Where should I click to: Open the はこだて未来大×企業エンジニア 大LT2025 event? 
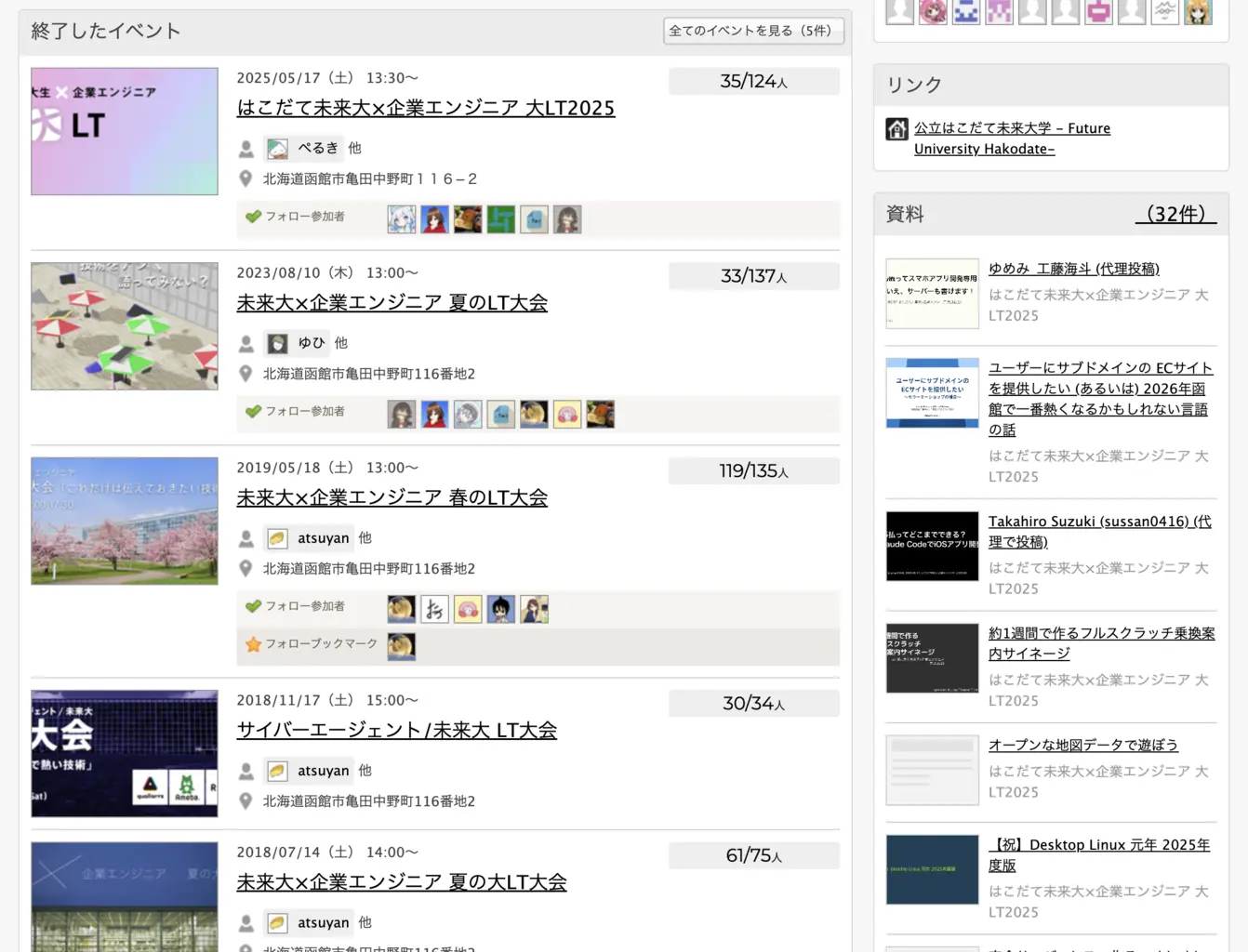[426, 108]
